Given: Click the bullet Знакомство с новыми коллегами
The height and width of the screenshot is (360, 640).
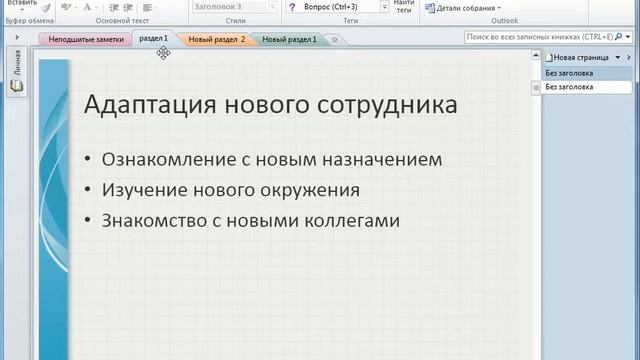Looking at the screenshot, I should tap(251, 221).
